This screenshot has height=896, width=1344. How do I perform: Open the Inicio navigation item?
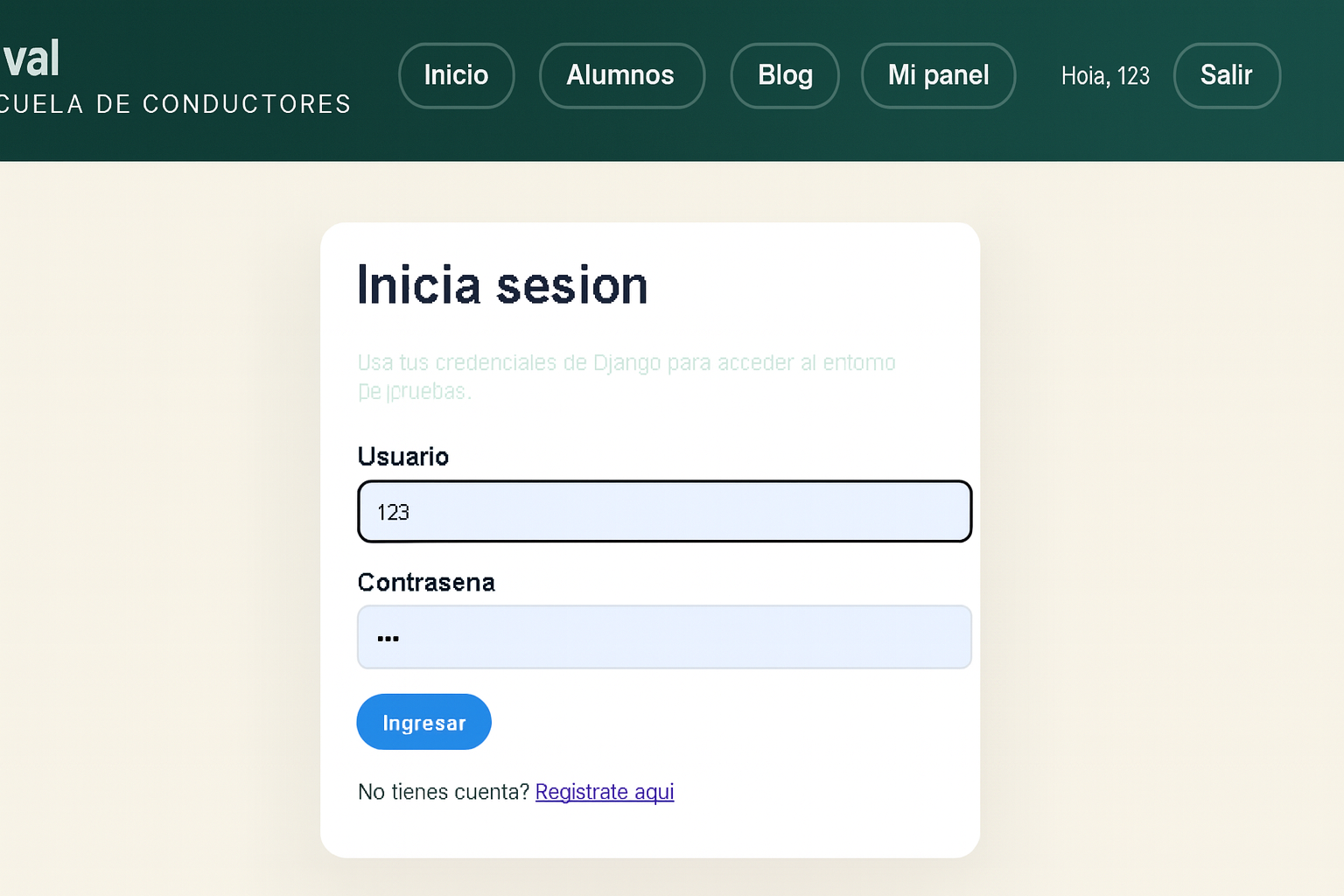click(x=456, y=75)
